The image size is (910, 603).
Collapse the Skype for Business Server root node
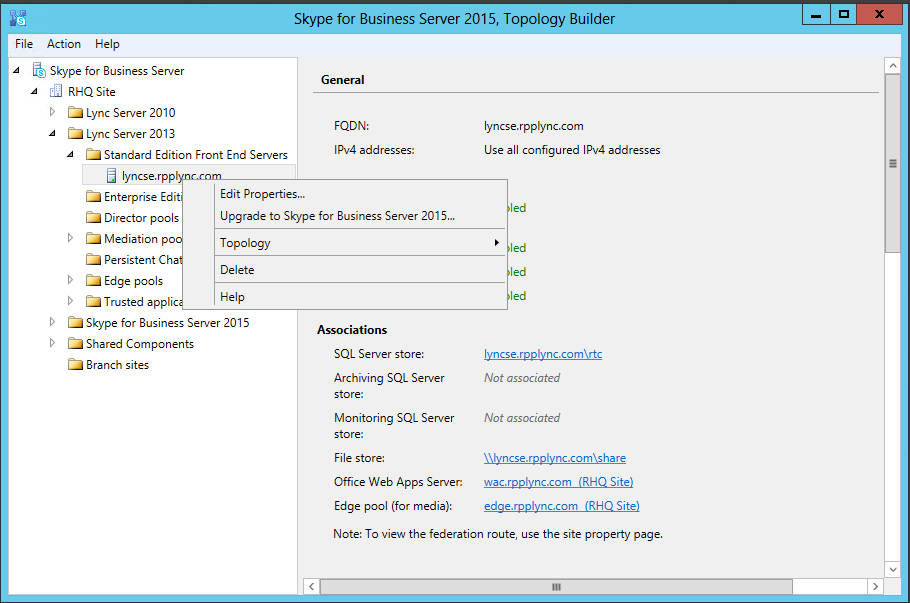click(16, 70)
